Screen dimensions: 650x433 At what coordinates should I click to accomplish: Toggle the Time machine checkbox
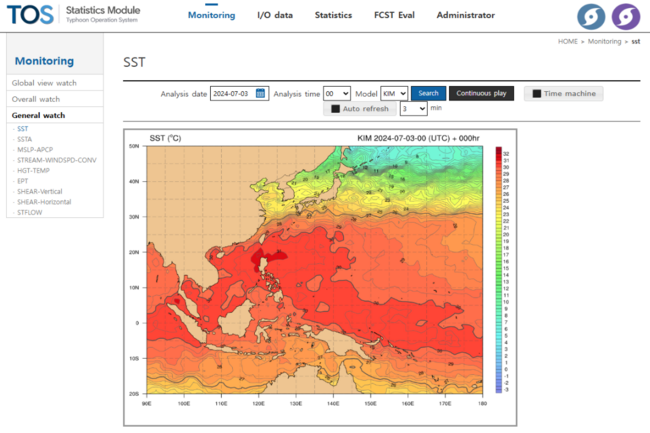point(536,94)
